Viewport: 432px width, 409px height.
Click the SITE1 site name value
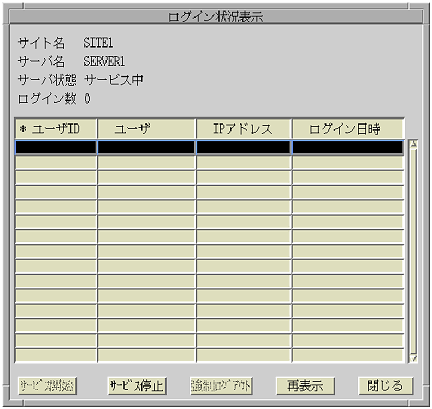tap(98, 43)
